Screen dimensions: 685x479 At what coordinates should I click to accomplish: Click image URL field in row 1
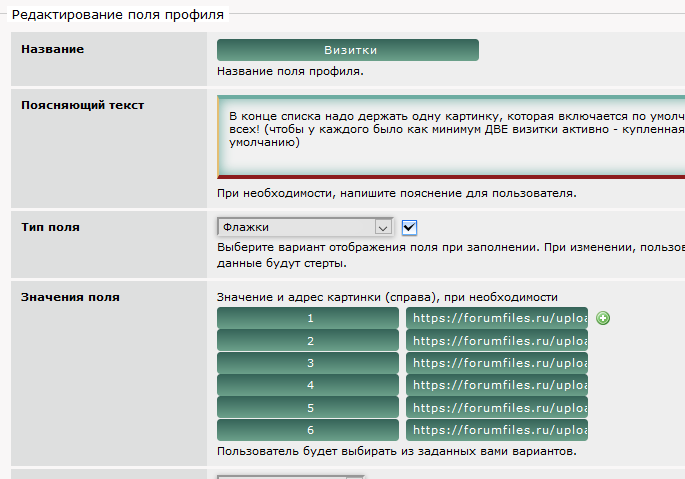click(497, 318)
